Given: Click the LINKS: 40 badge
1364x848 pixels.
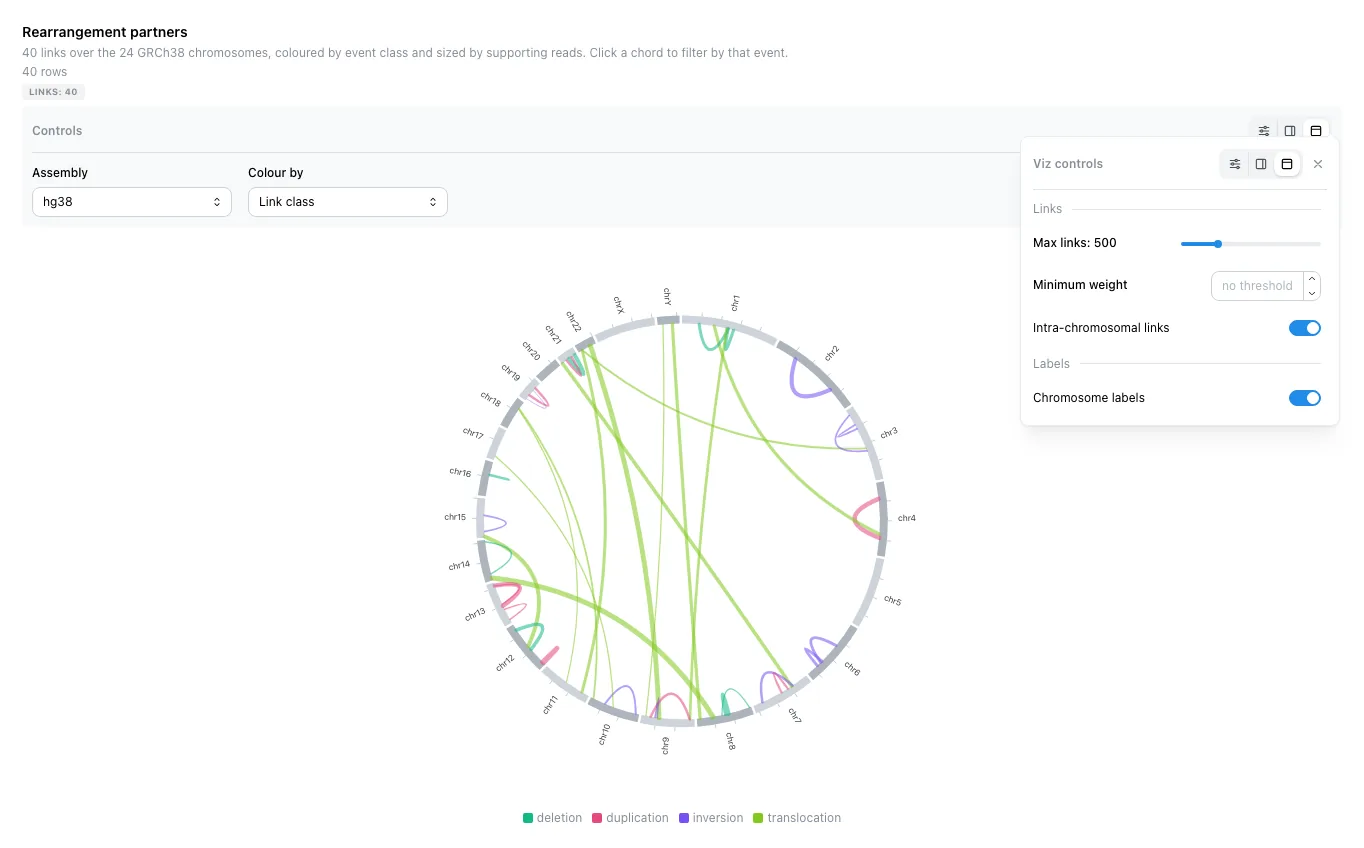Looking at the screenshot, I should pos(54,92).
